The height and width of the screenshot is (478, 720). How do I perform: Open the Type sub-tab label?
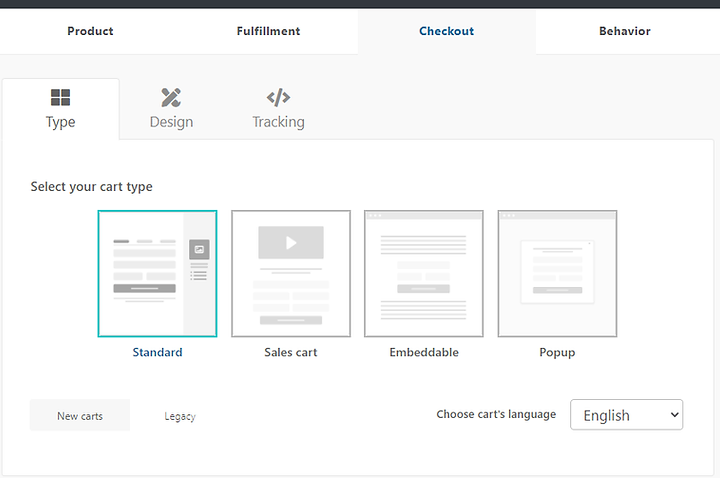pyautogui.click(x=60, y=122)
